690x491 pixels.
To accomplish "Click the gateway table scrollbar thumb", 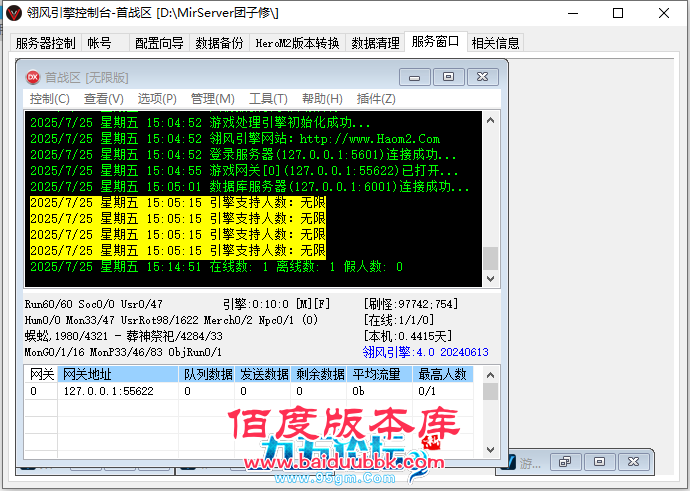I will pyautogui.click(x=491, y=392).
